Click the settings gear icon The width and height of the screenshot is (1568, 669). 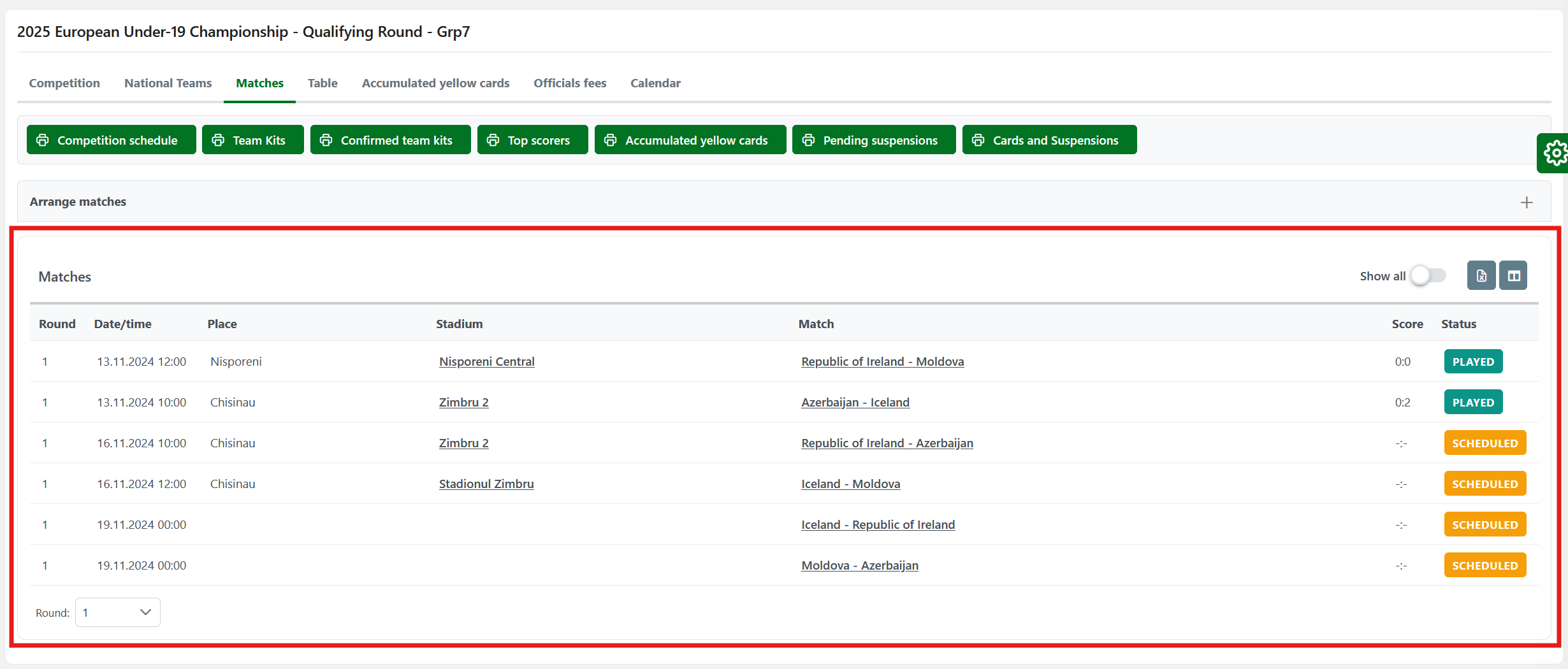pyautogui.click(x=1555, y=153)
